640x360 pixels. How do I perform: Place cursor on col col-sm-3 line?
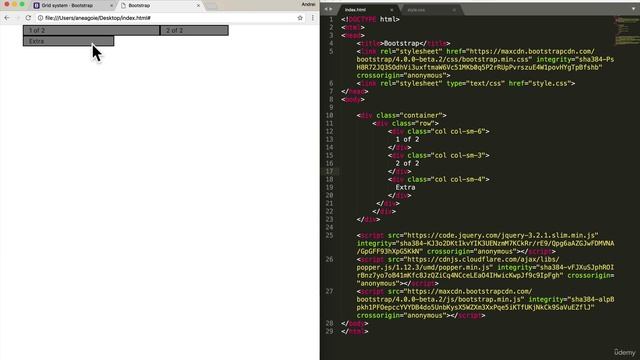[438, 156]
